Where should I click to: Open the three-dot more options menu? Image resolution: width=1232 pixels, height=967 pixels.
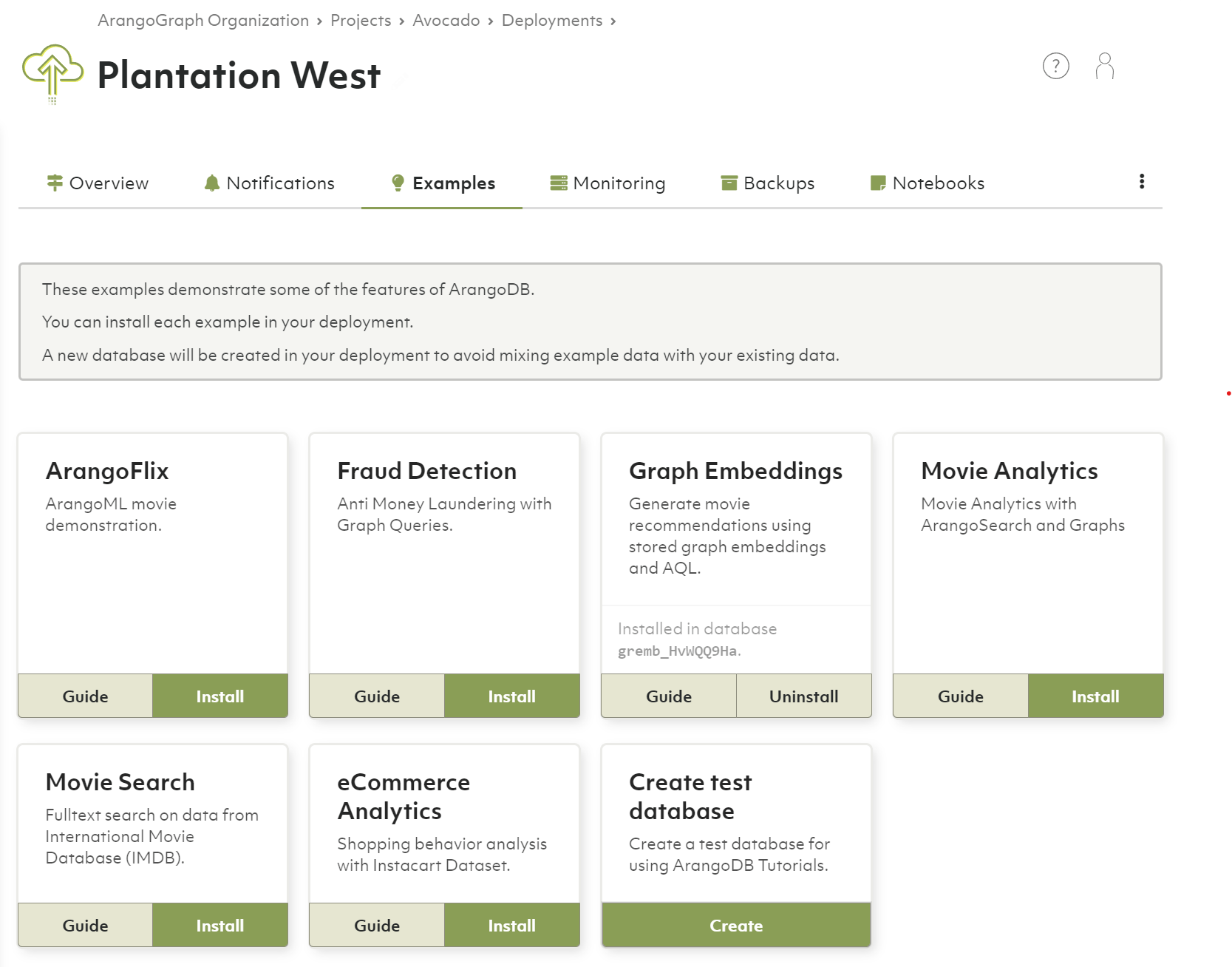tap(1141, 182)
